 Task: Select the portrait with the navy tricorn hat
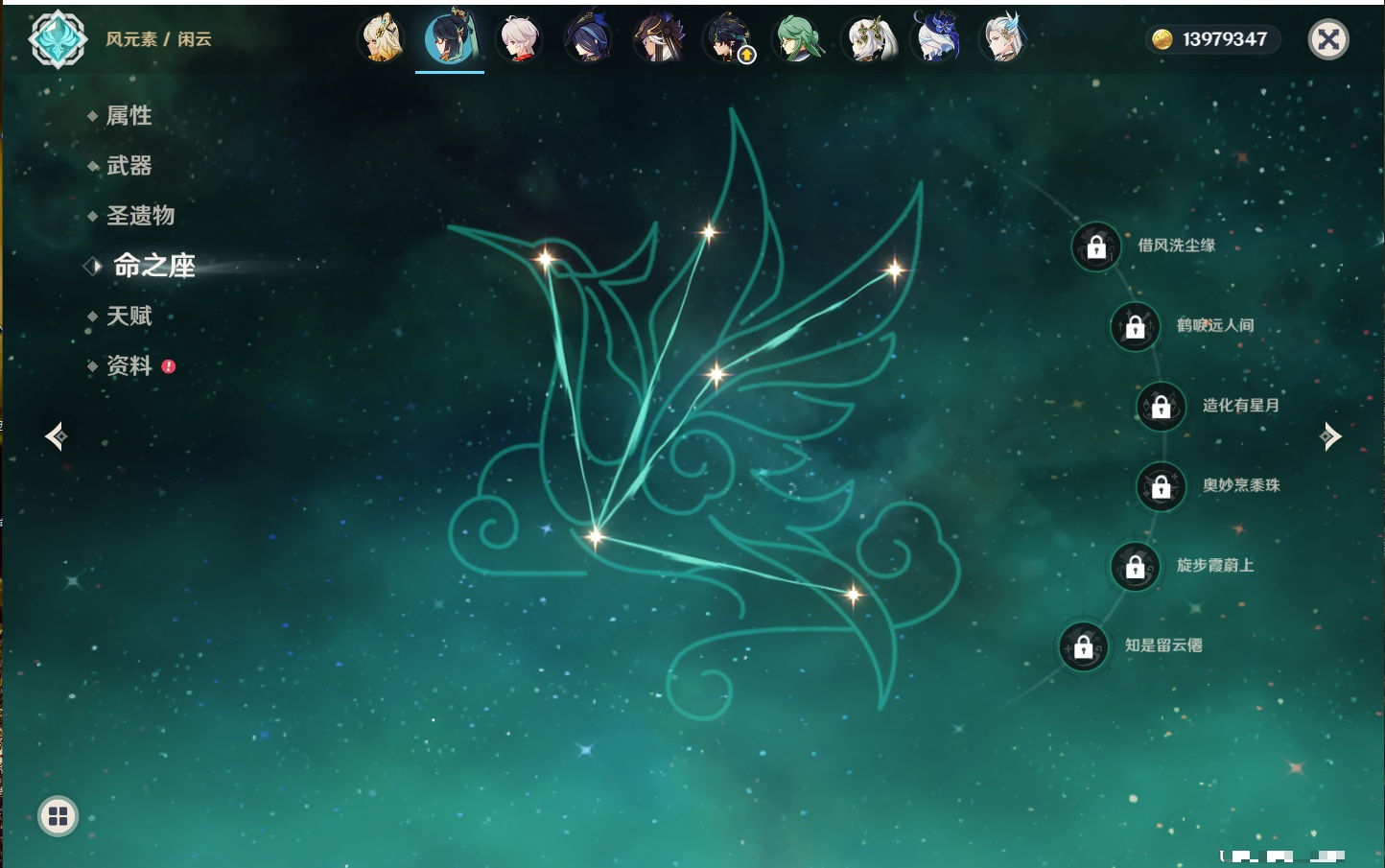[x=588, y=39]
